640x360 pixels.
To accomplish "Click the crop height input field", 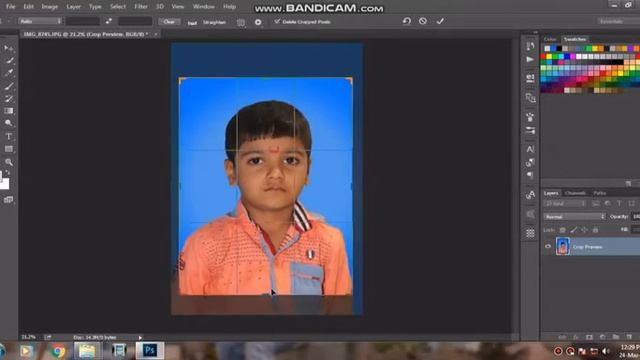I will coord(135,21).
